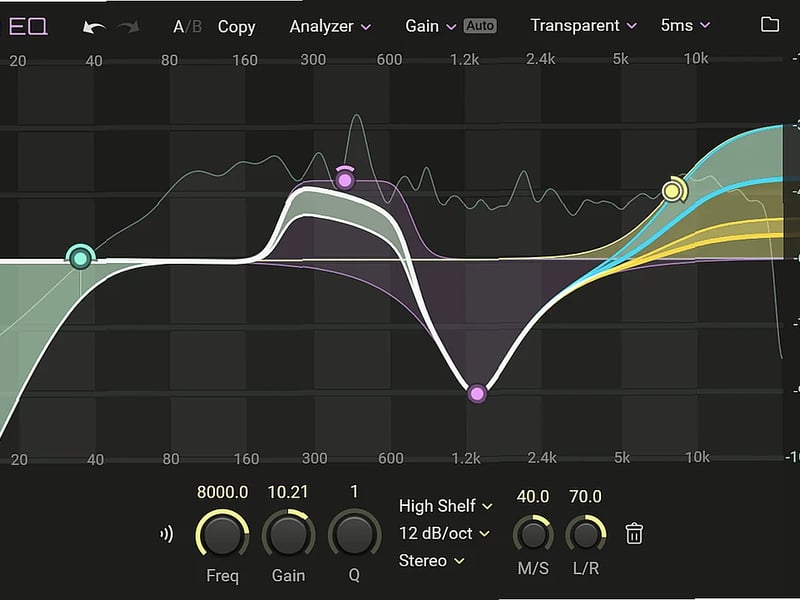Viewport: 800px width, 600px height.
Task: Click the purple bell band node
Action: pyautogui.click(x=475, y=393)
